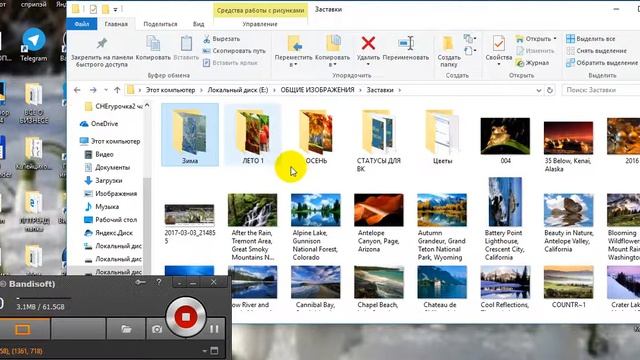Image resolution: width=640 pixels, height=360 pixels.
Task: Expand address bar history dropdown
Action: (x=538, y=90)
